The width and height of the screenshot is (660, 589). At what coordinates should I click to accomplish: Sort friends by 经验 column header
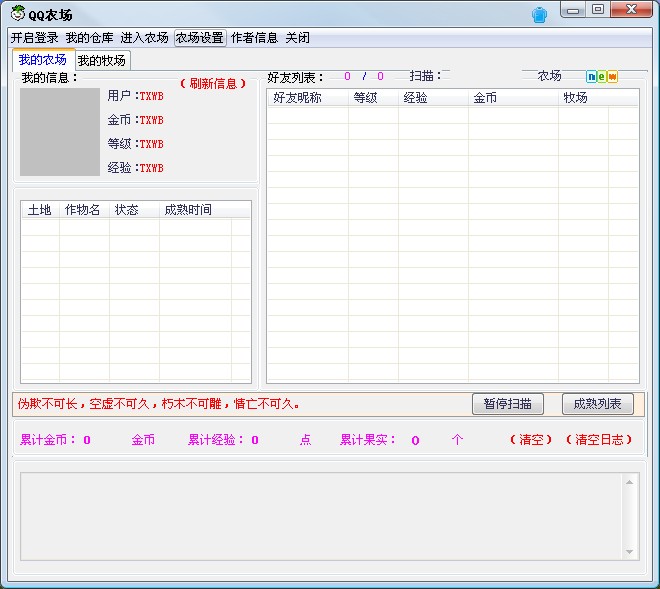point(433,98)
